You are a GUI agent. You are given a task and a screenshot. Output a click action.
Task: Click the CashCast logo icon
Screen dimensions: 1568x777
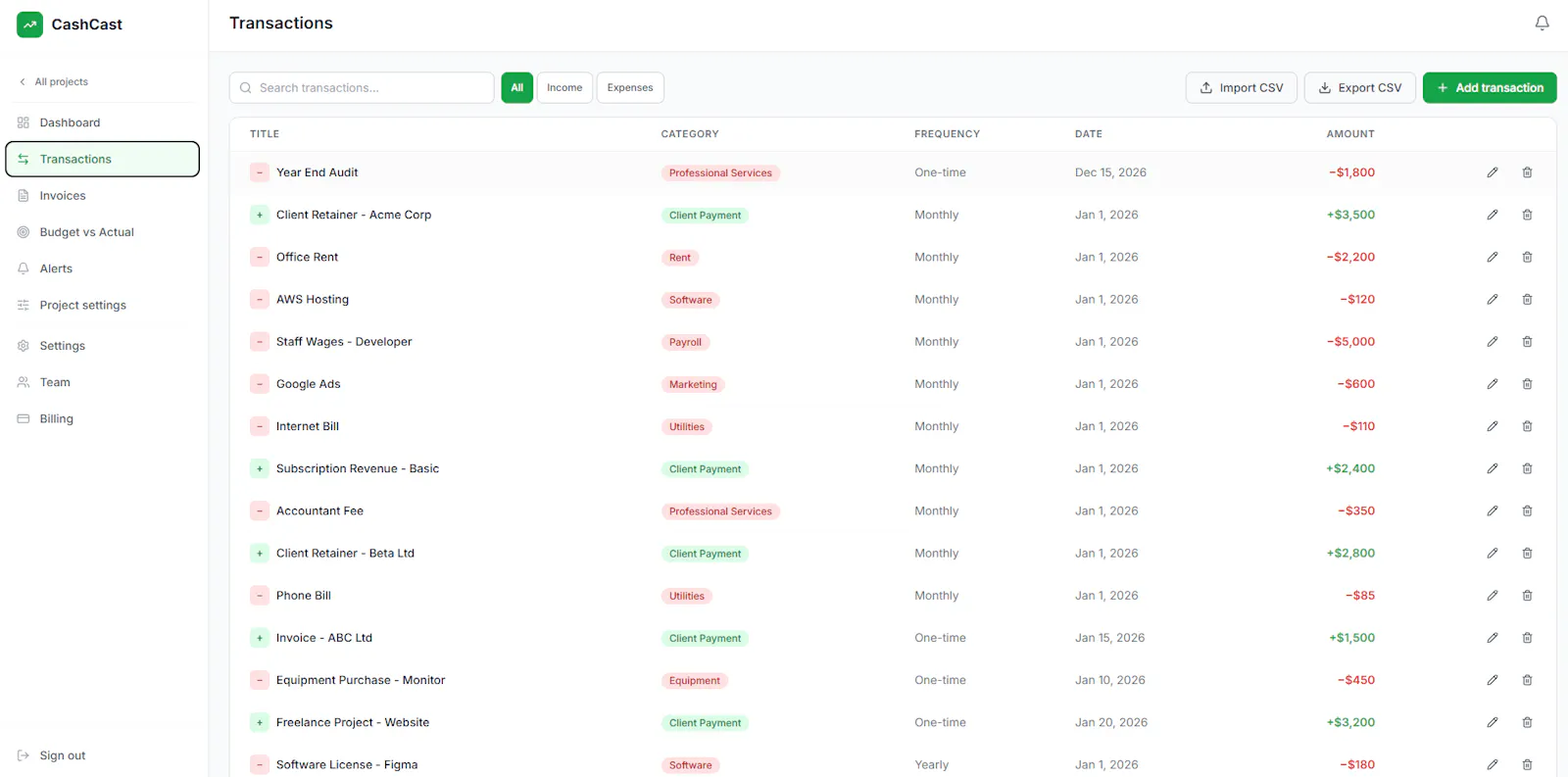pos(29,24)
